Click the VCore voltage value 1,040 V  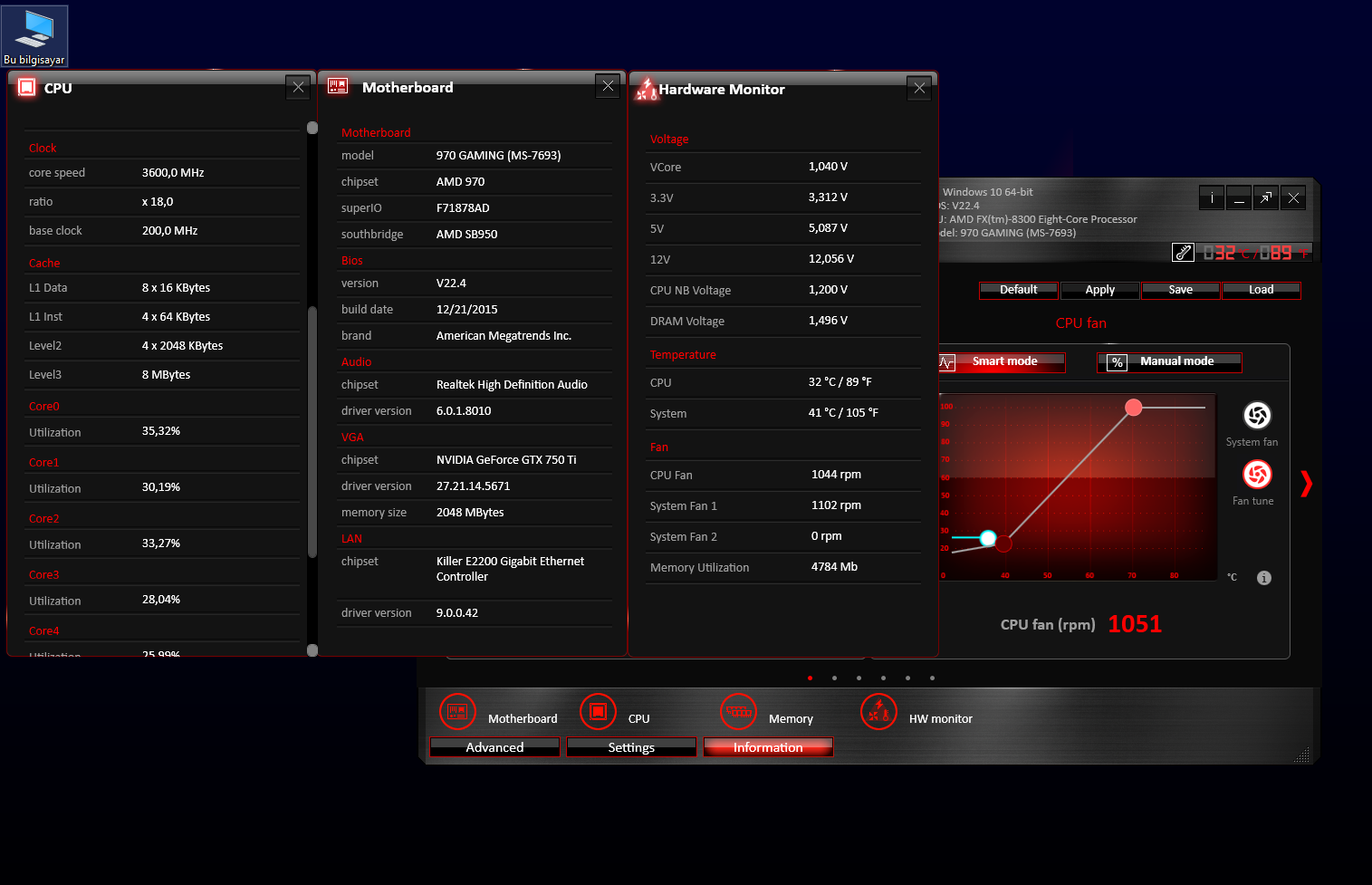coord(828,167)
